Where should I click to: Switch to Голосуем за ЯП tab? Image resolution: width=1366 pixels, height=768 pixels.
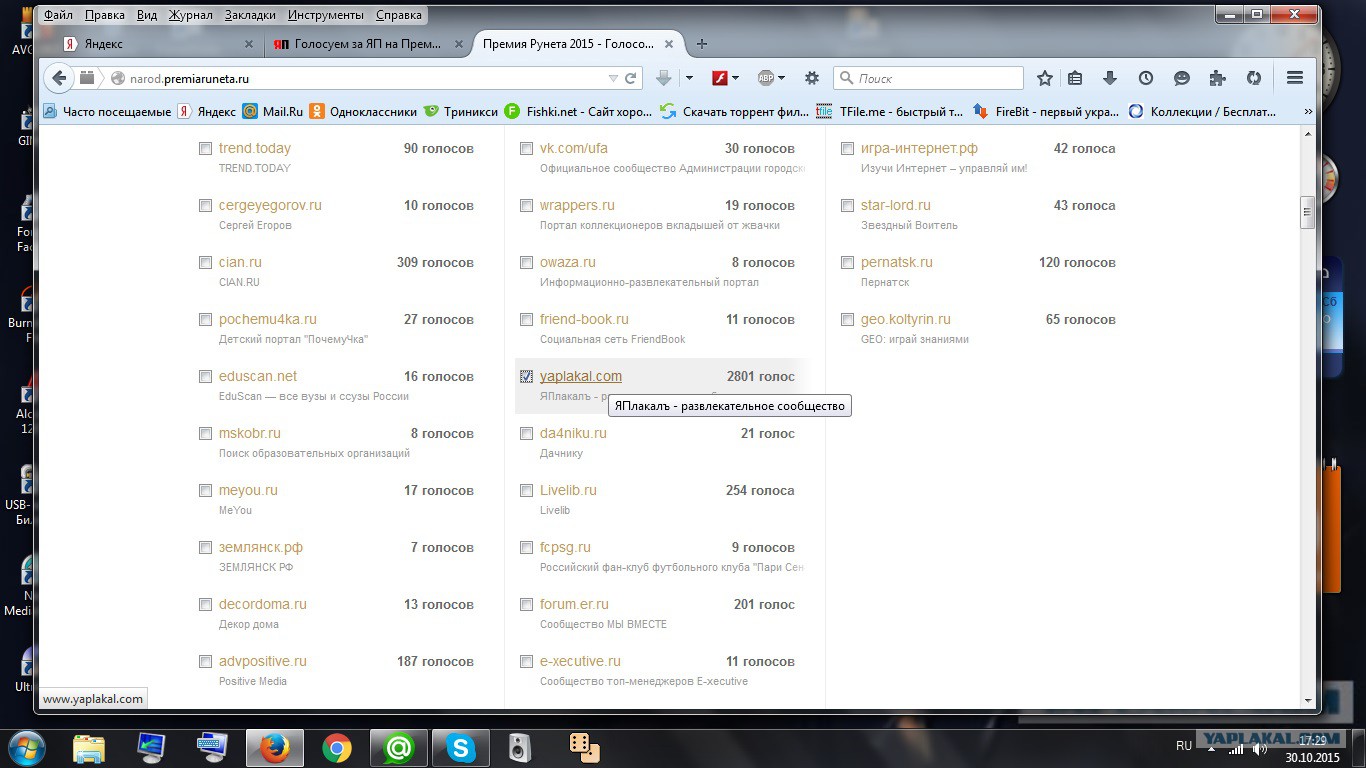(x=369, y=44)
